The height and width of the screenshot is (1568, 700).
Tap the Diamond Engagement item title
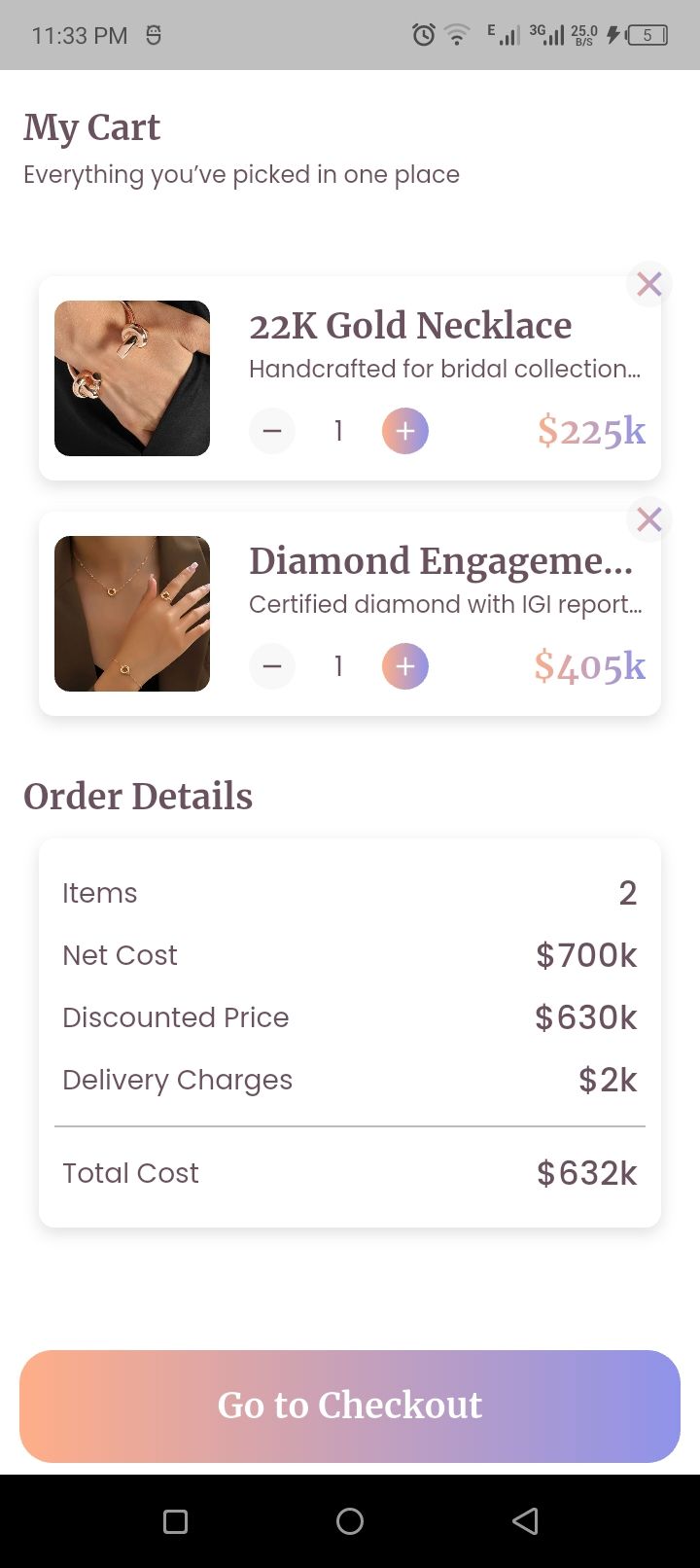pyautogui.click(x=440, y=561)
